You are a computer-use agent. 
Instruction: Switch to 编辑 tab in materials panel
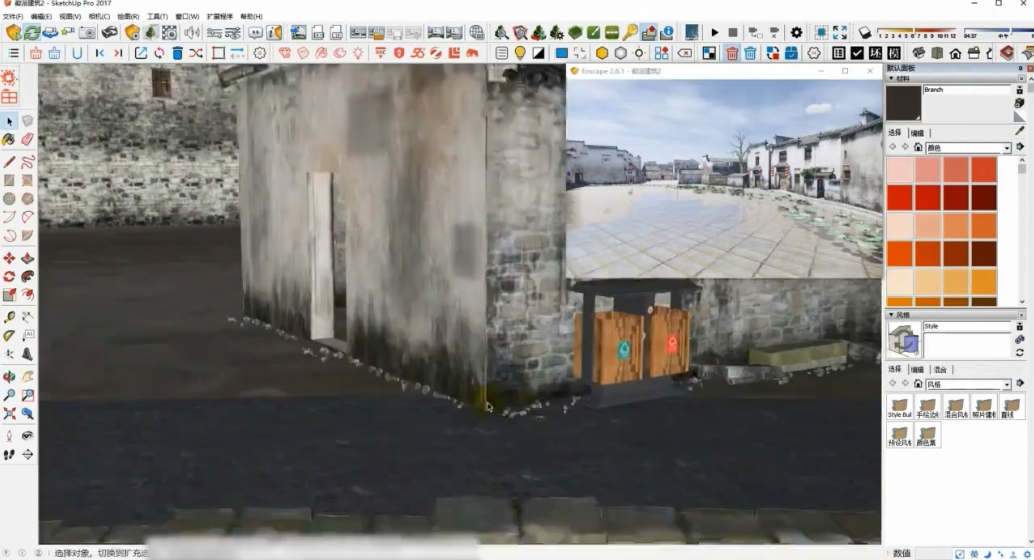[x=918, y=133]
